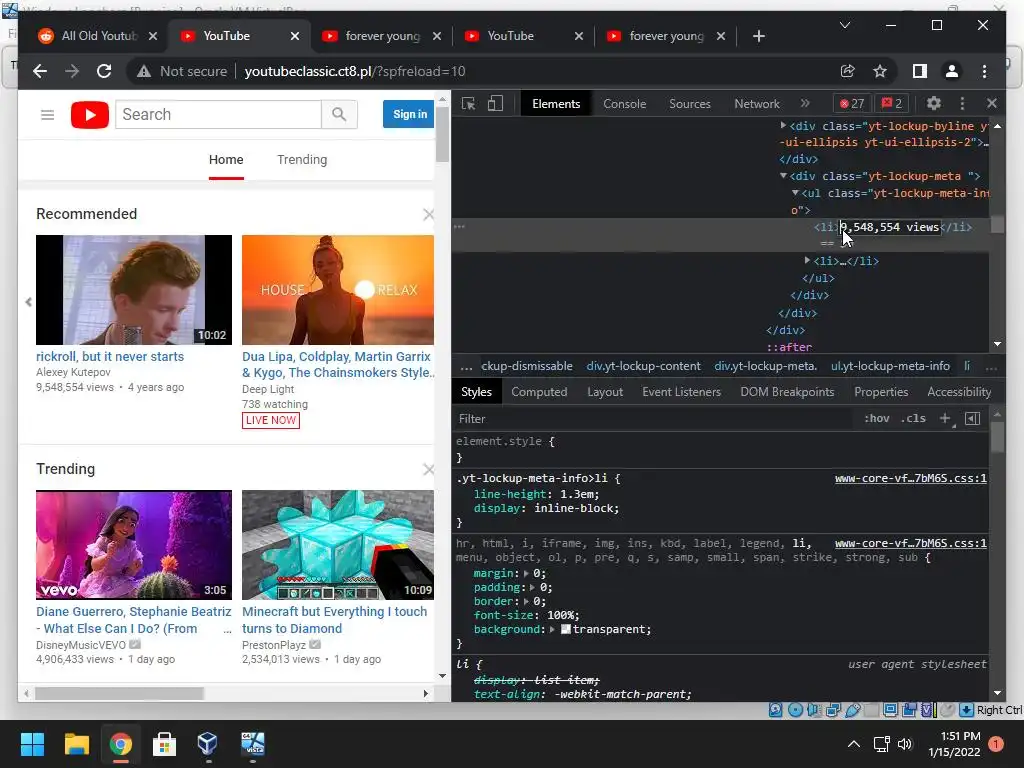Click the Sign in button

pos(409,114)
